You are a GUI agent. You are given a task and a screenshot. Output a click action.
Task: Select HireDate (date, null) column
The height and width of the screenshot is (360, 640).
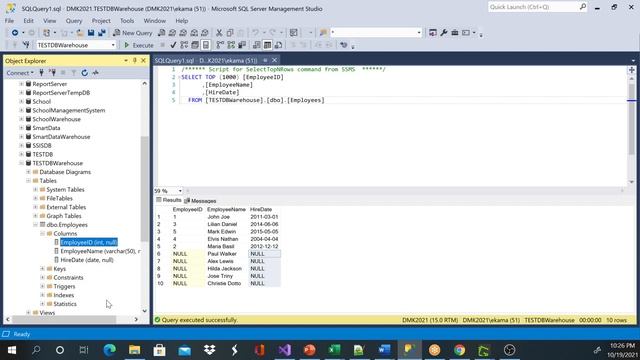tap(87, 260)
